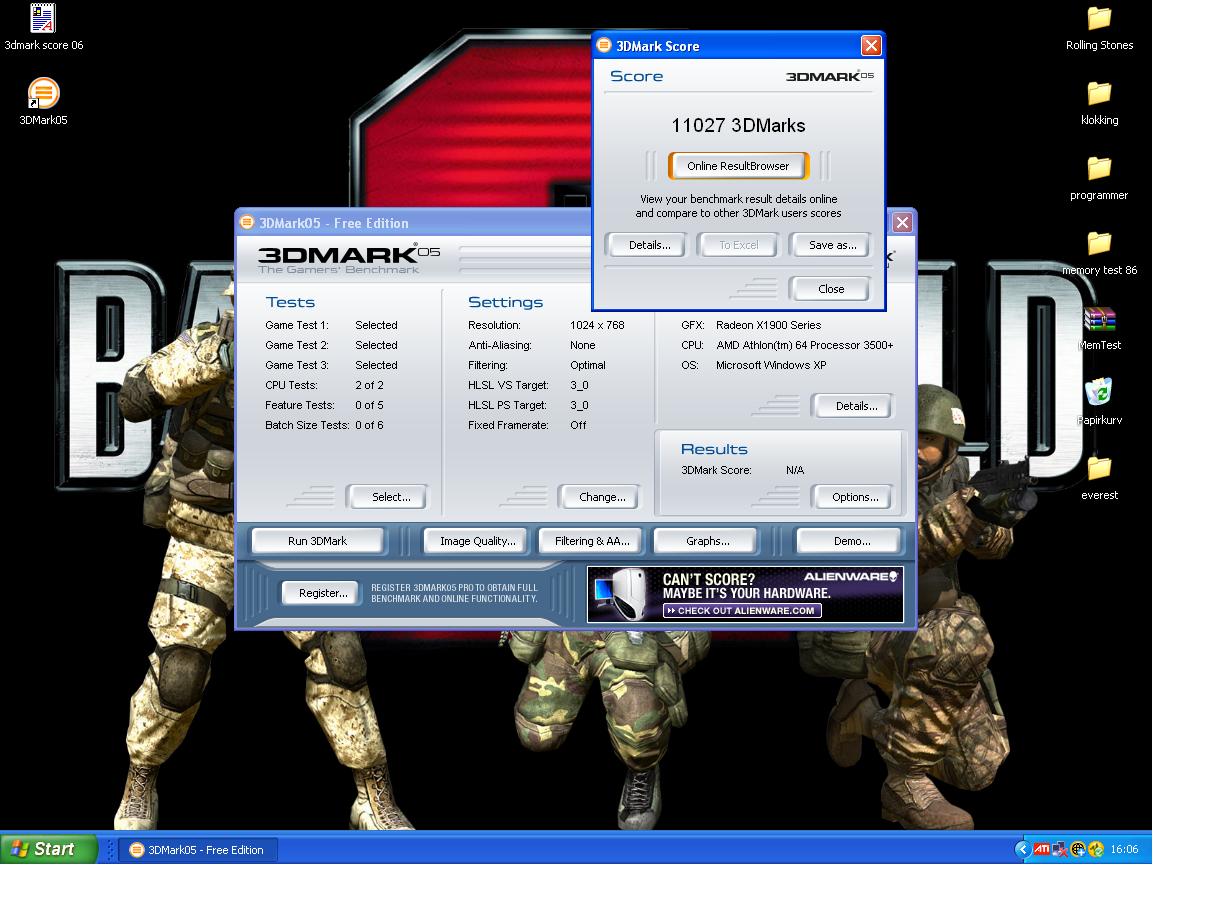Close the 3DMark Score dialog with the X button
Screen dimensions: 1218x907
pos(871,45)
